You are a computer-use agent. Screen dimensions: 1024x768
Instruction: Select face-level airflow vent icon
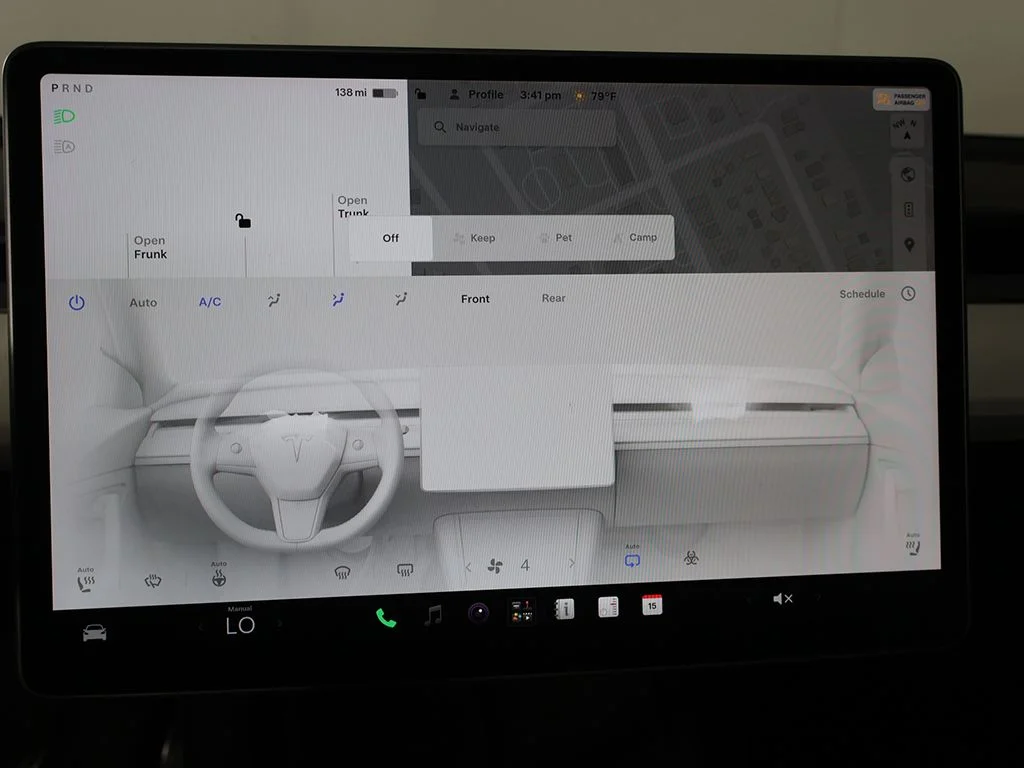click(338, 299)
